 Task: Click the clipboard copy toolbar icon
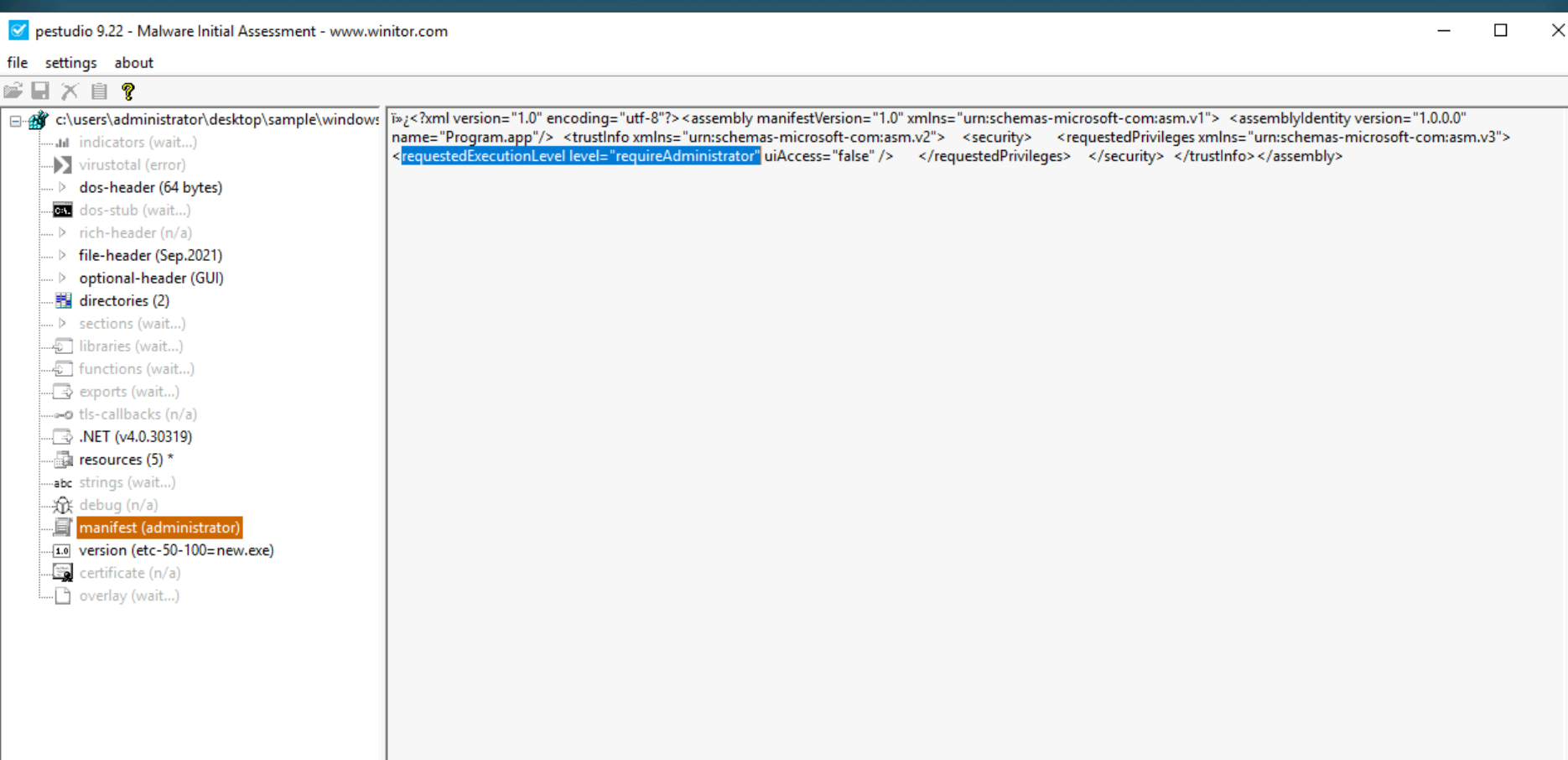point(99,91)
